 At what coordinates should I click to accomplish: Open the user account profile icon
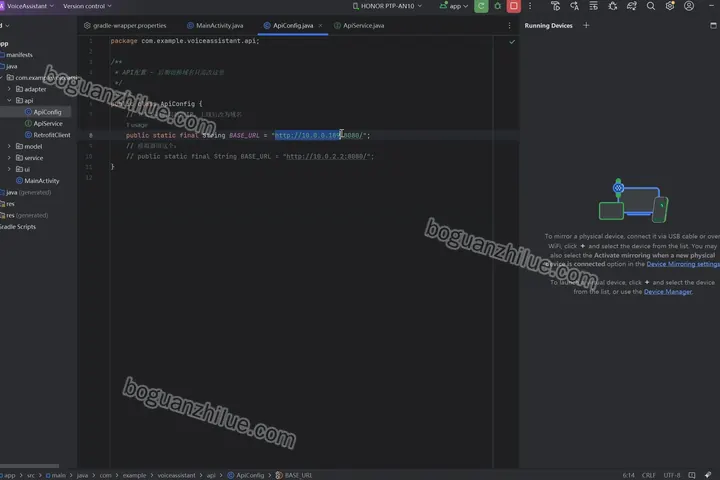[689, 6]
